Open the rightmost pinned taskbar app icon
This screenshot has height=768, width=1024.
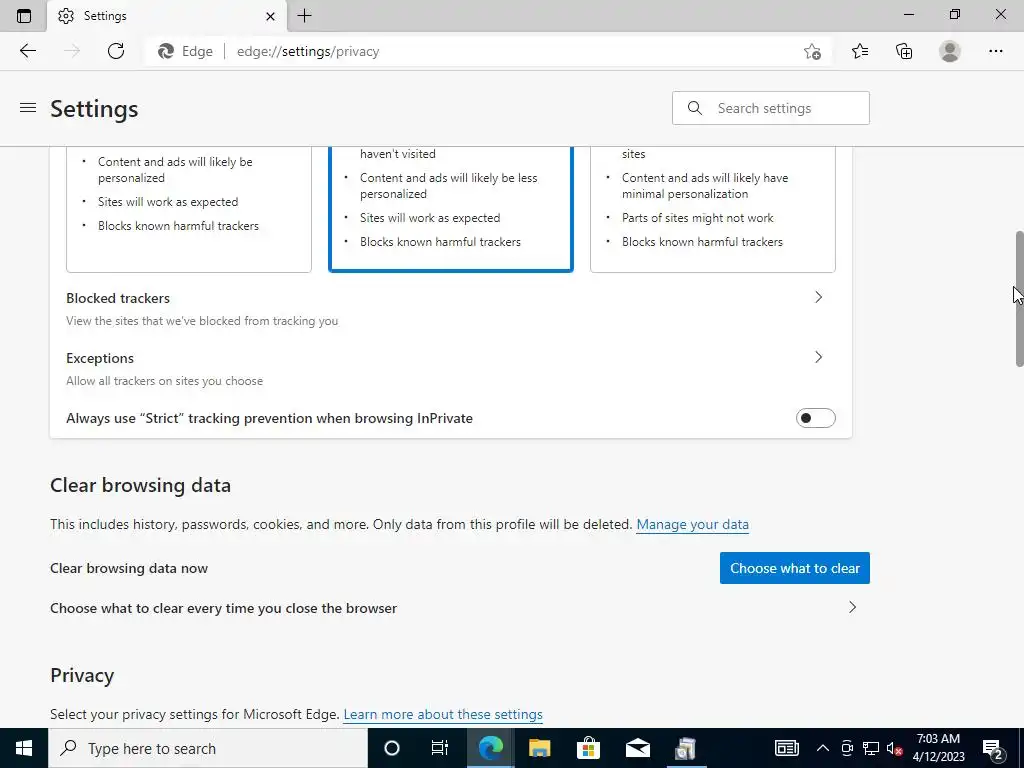tap(686, 748)
